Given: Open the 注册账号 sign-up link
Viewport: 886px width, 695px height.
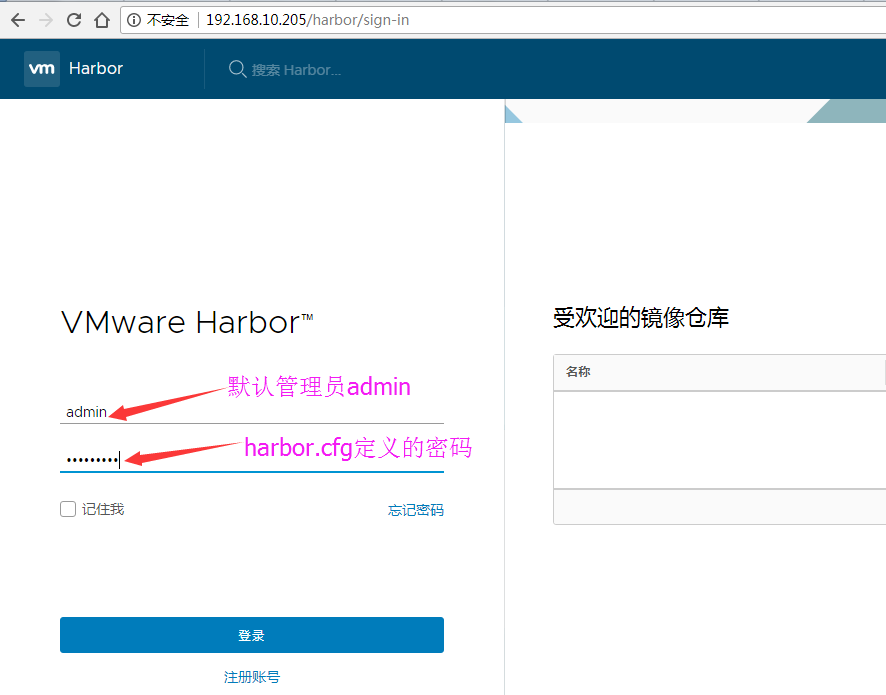Looking at the screenshot, I should [251, 677].
